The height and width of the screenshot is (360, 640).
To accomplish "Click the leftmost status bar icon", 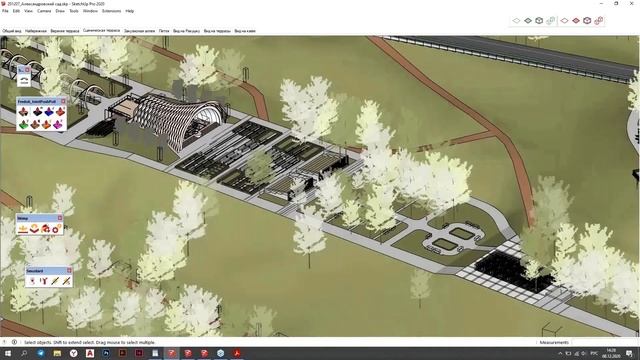I will pyautogui.click(x=4, y=342).
